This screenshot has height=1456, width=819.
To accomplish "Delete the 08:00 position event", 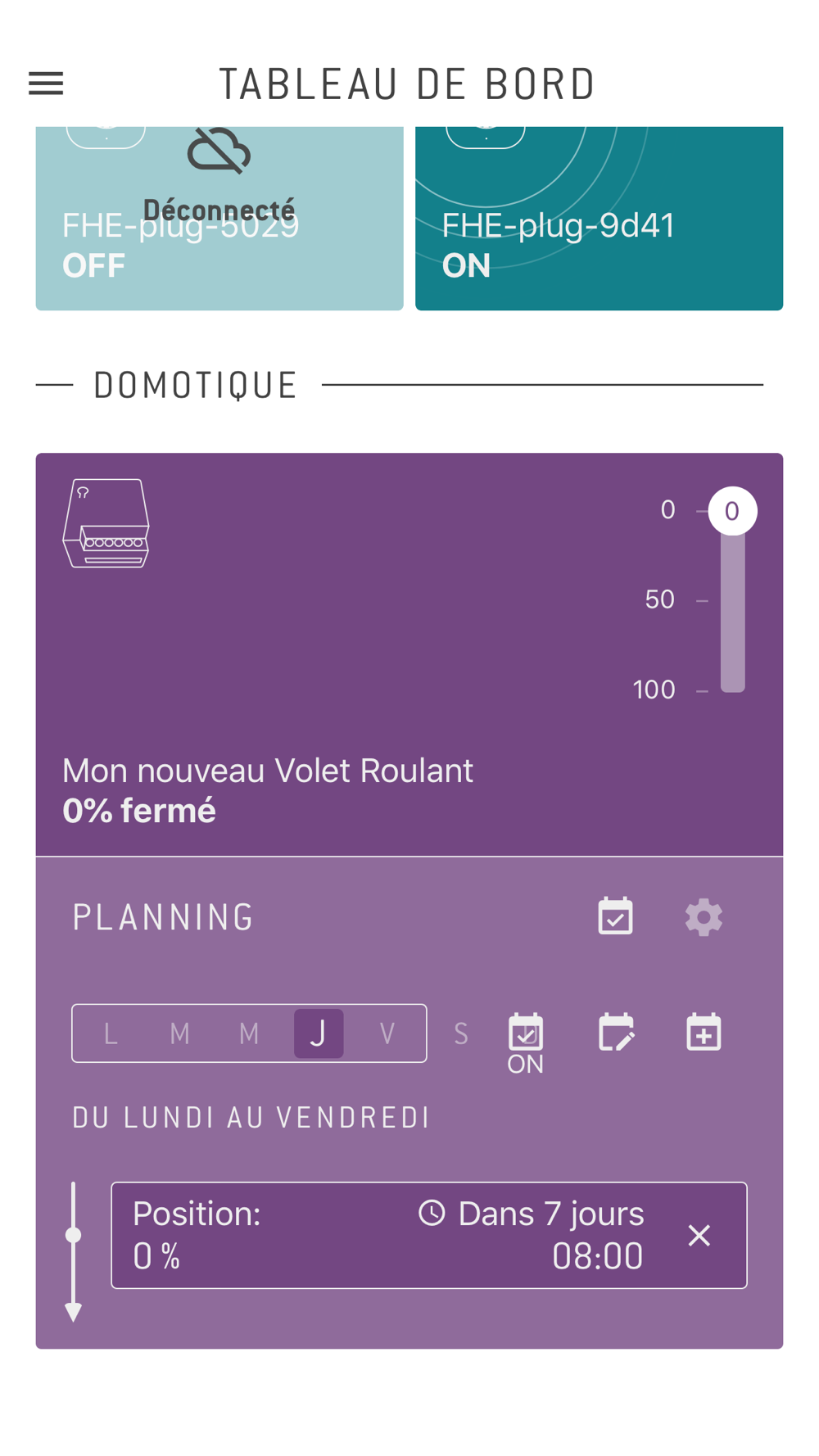I will 699,1235.
